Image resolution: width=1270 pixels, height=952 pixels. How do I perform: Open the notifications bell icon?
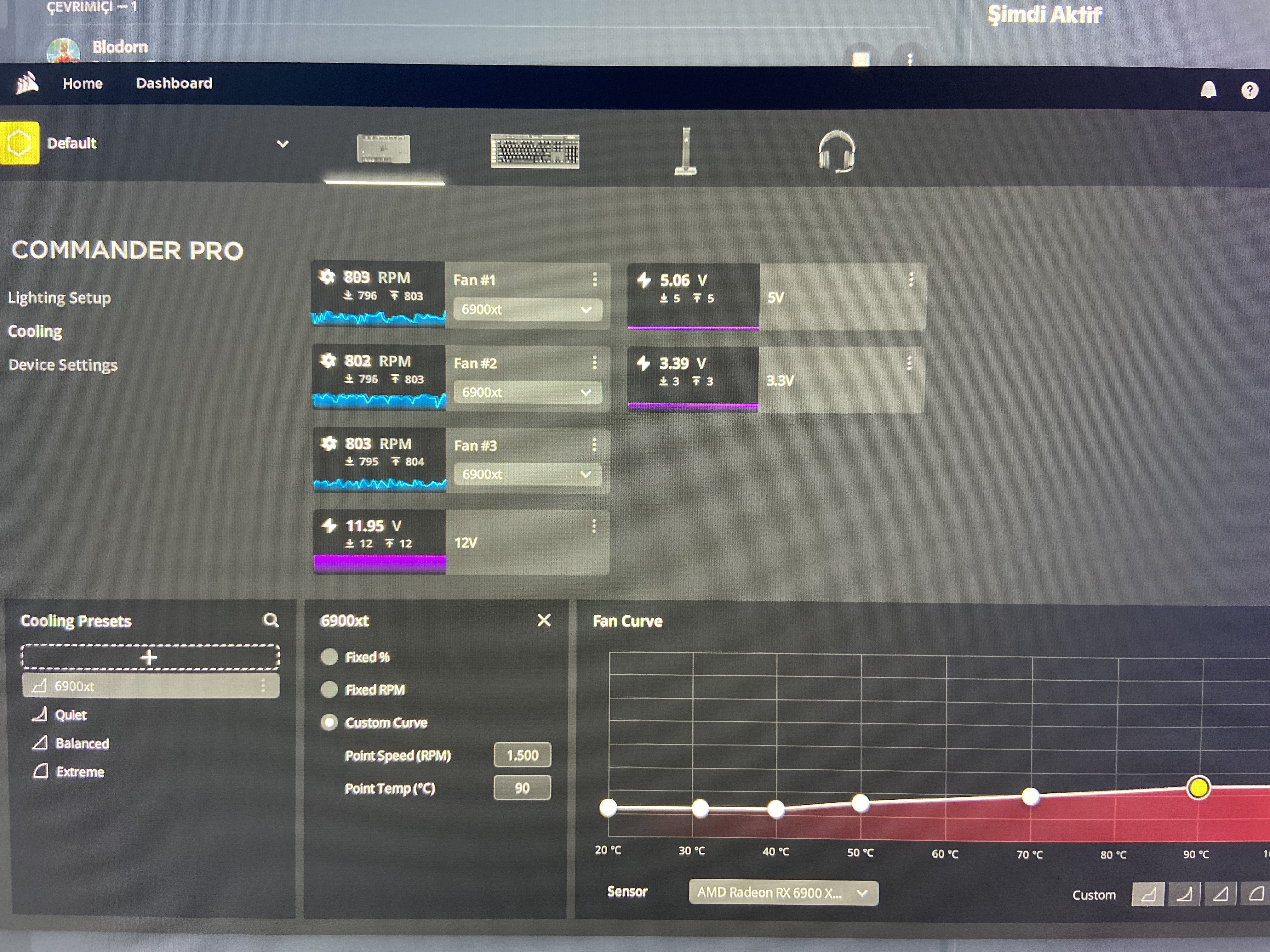pos(1208,90)
